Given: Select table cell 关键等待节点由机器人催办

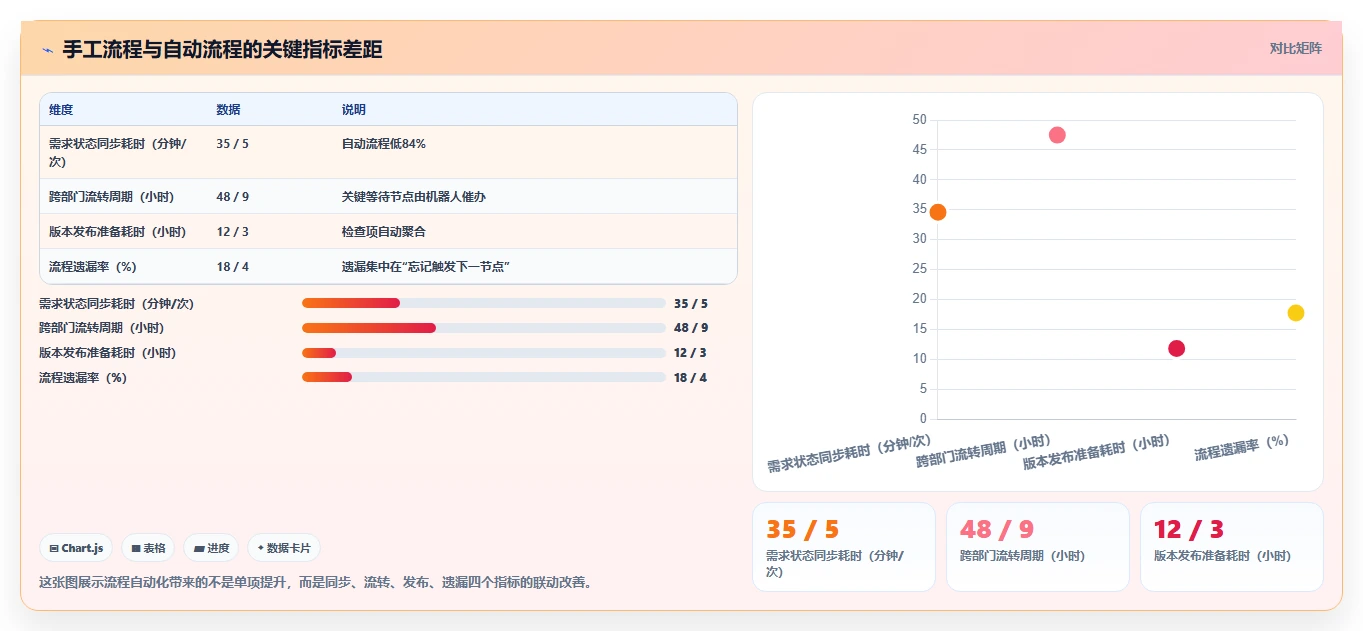Looking at the screenshot, I should coord(413,197).
